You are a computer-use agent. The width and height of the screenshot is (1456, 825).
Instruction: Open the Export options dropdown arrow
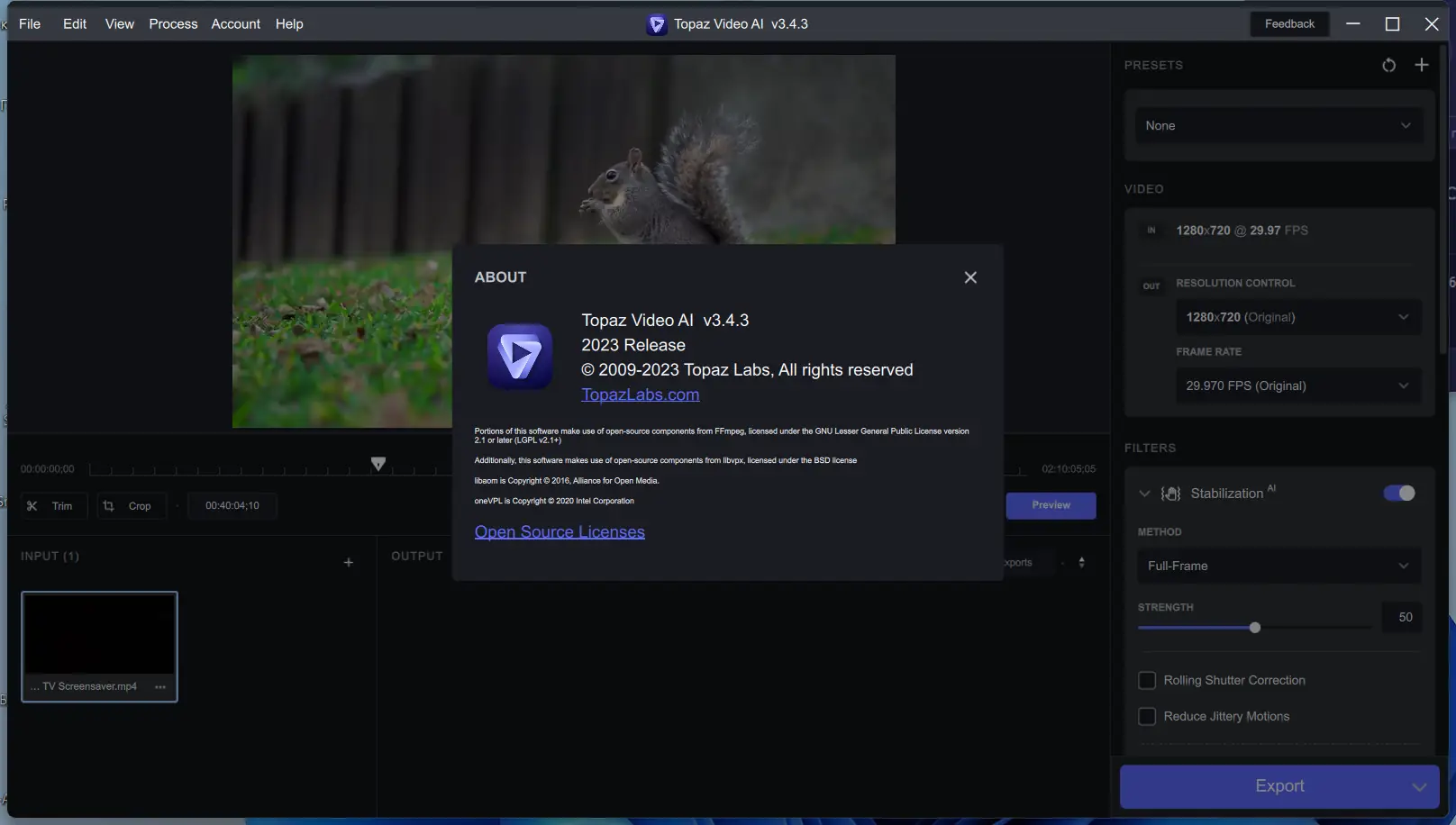click(x=1419, y=786)
